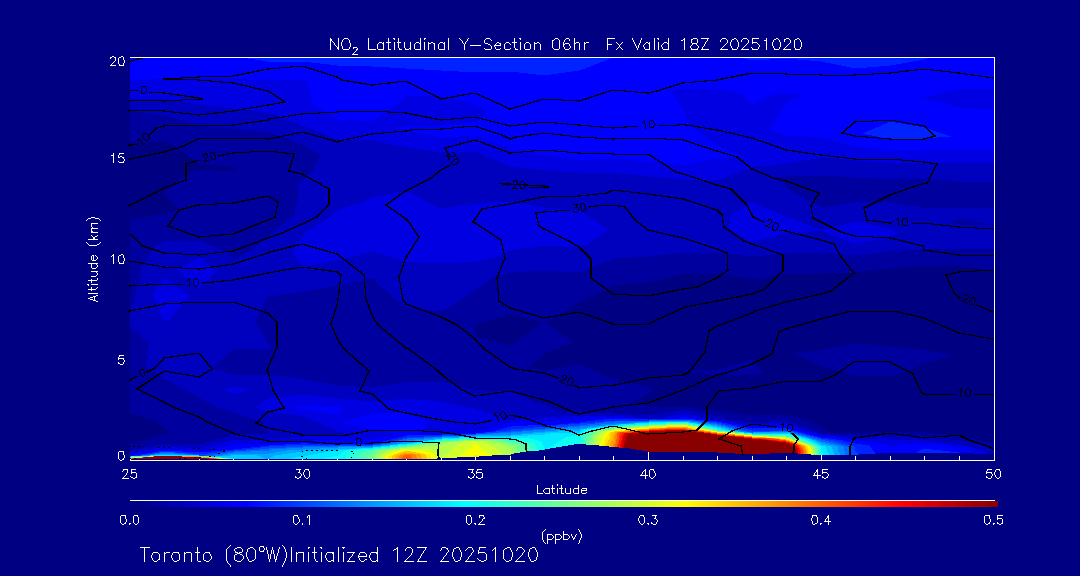
Task: Click the Latitude x-axis label
Action: [x=562, y=490]
